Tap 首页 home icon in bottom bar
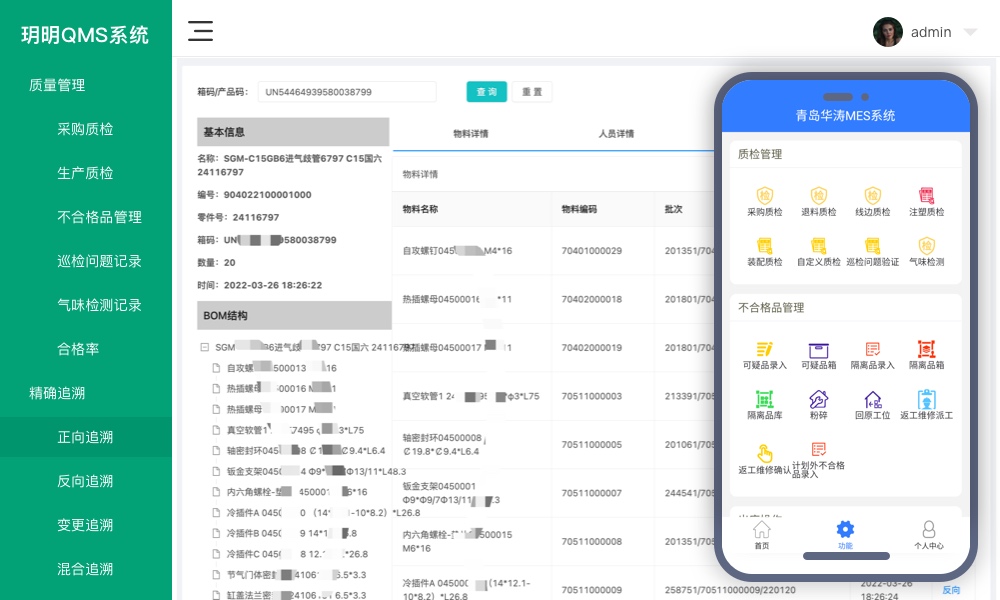 762,530
